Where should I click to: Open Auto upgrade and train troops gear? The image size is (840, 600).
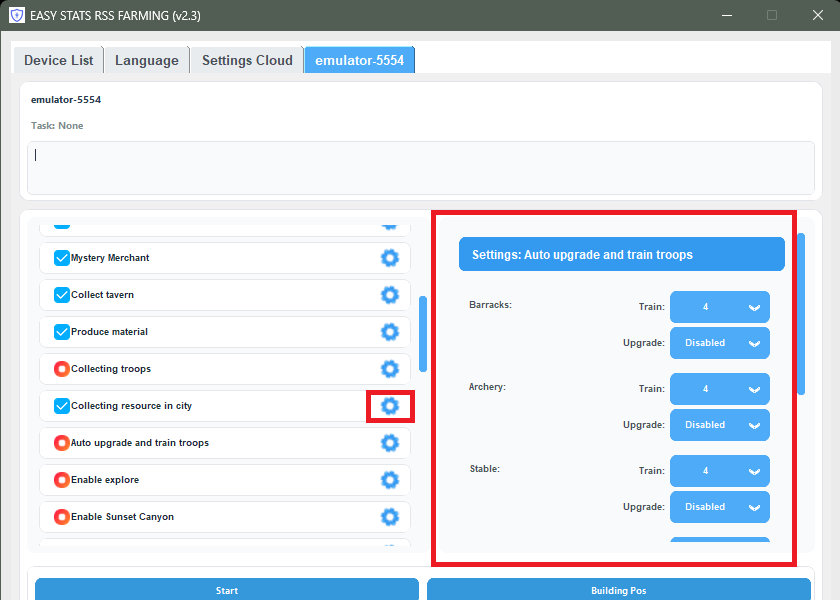coord(389,442)
